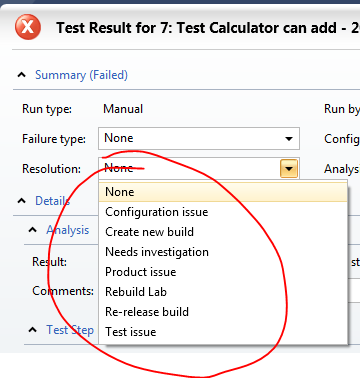Screen dimensions: 360x378
Task: Close the Resolution dropdown using its arrow button
Action: [x=289, y=169]
